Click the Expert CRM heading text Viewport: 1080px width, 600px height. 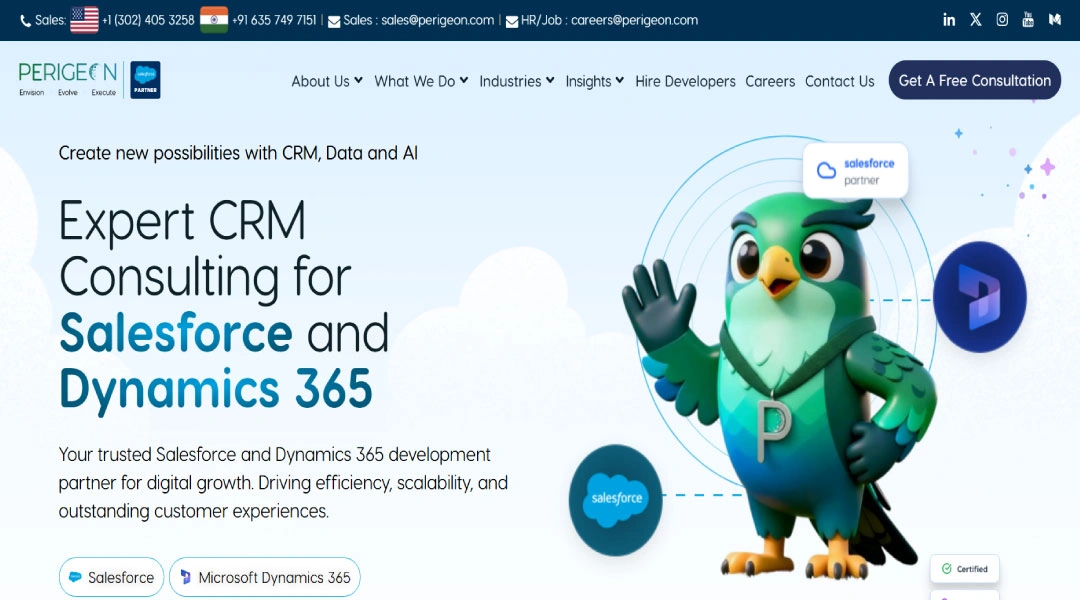183,222
